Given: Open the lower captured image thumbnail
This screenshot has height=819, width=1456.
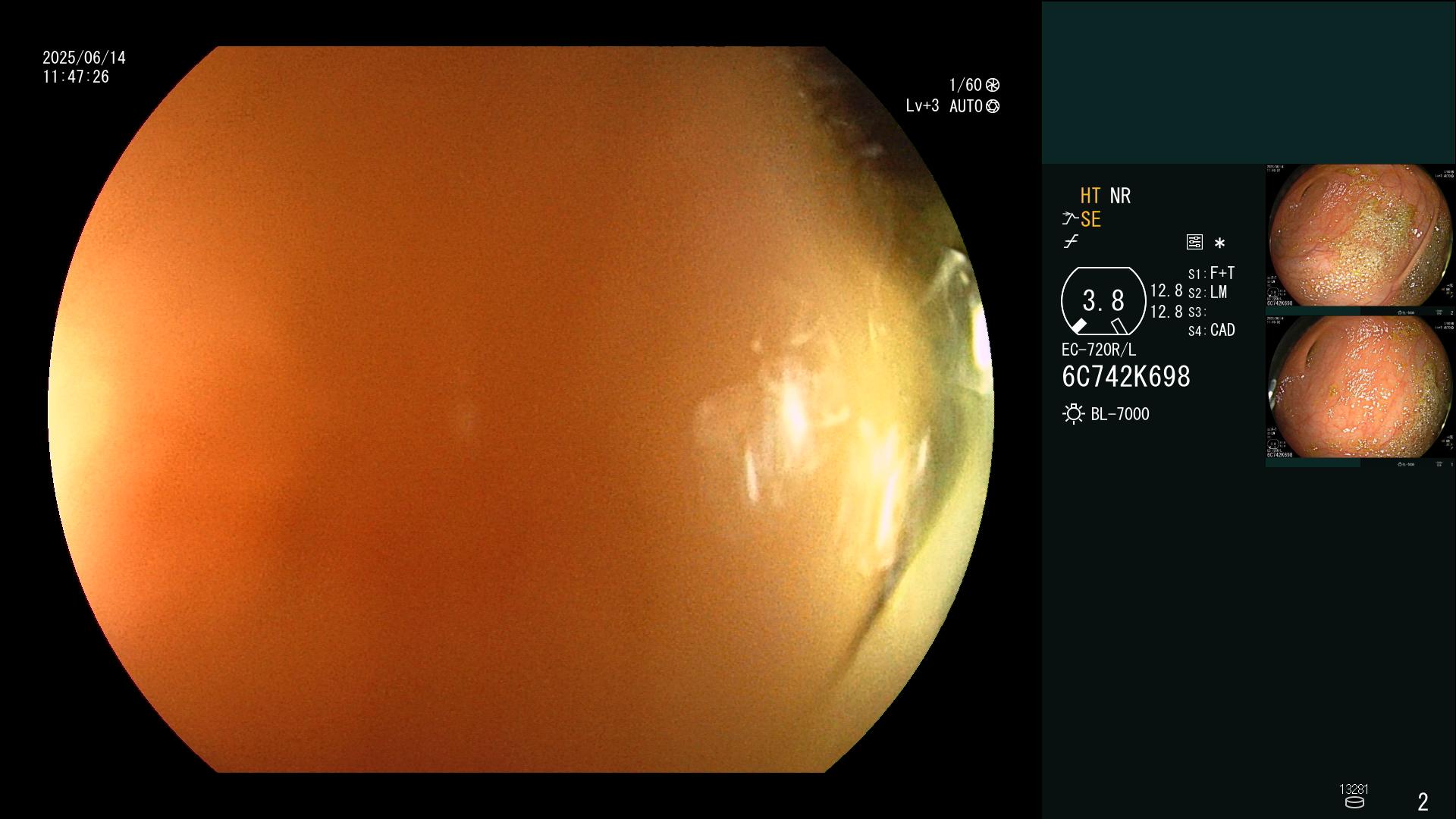Looking at the screenshot, I should pos(1360,391).
